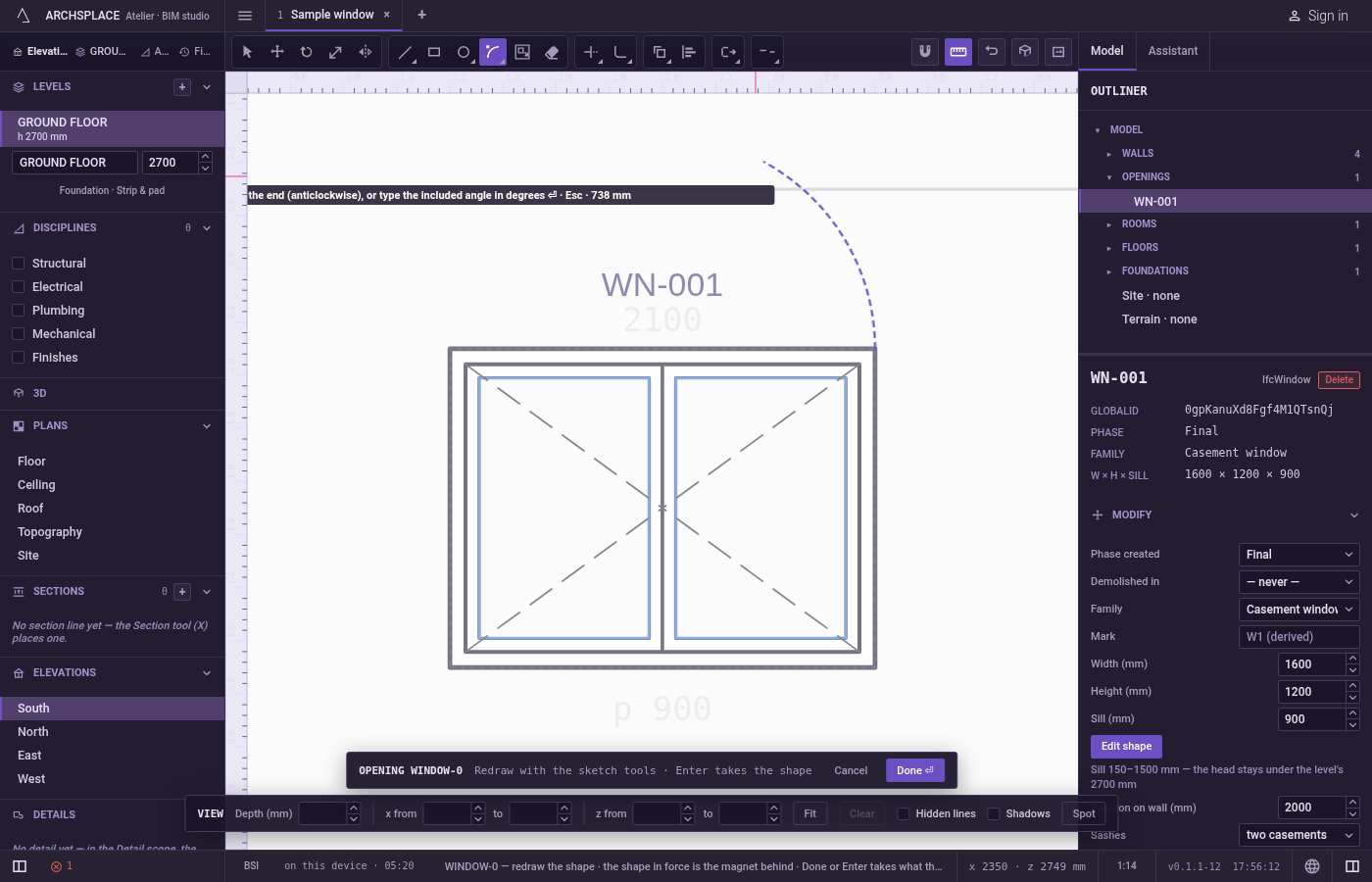1372x882 pixels.
Task: Click the Width (mm) input field
Action: pyautogui.click(x=1311, y=664)
